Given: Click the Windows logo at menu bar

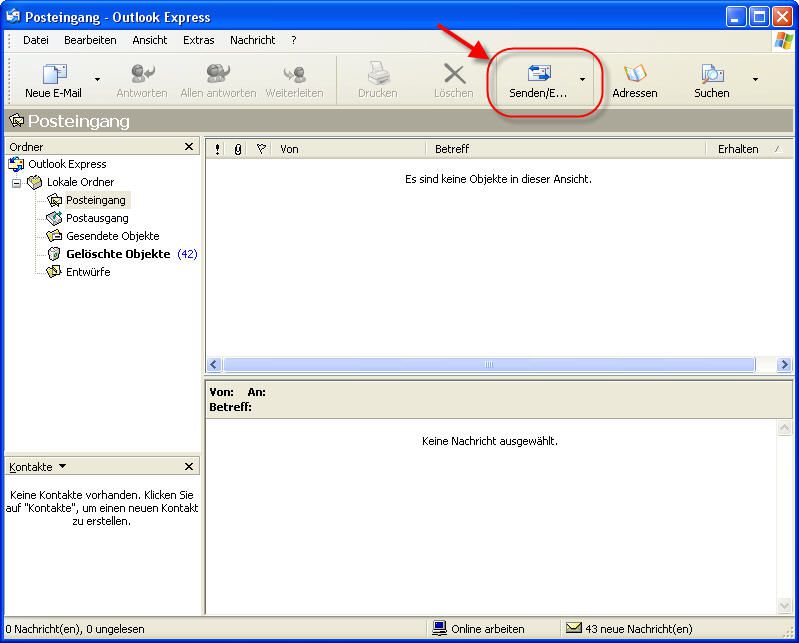Looking at the screenshot, I should pos(783,41).
